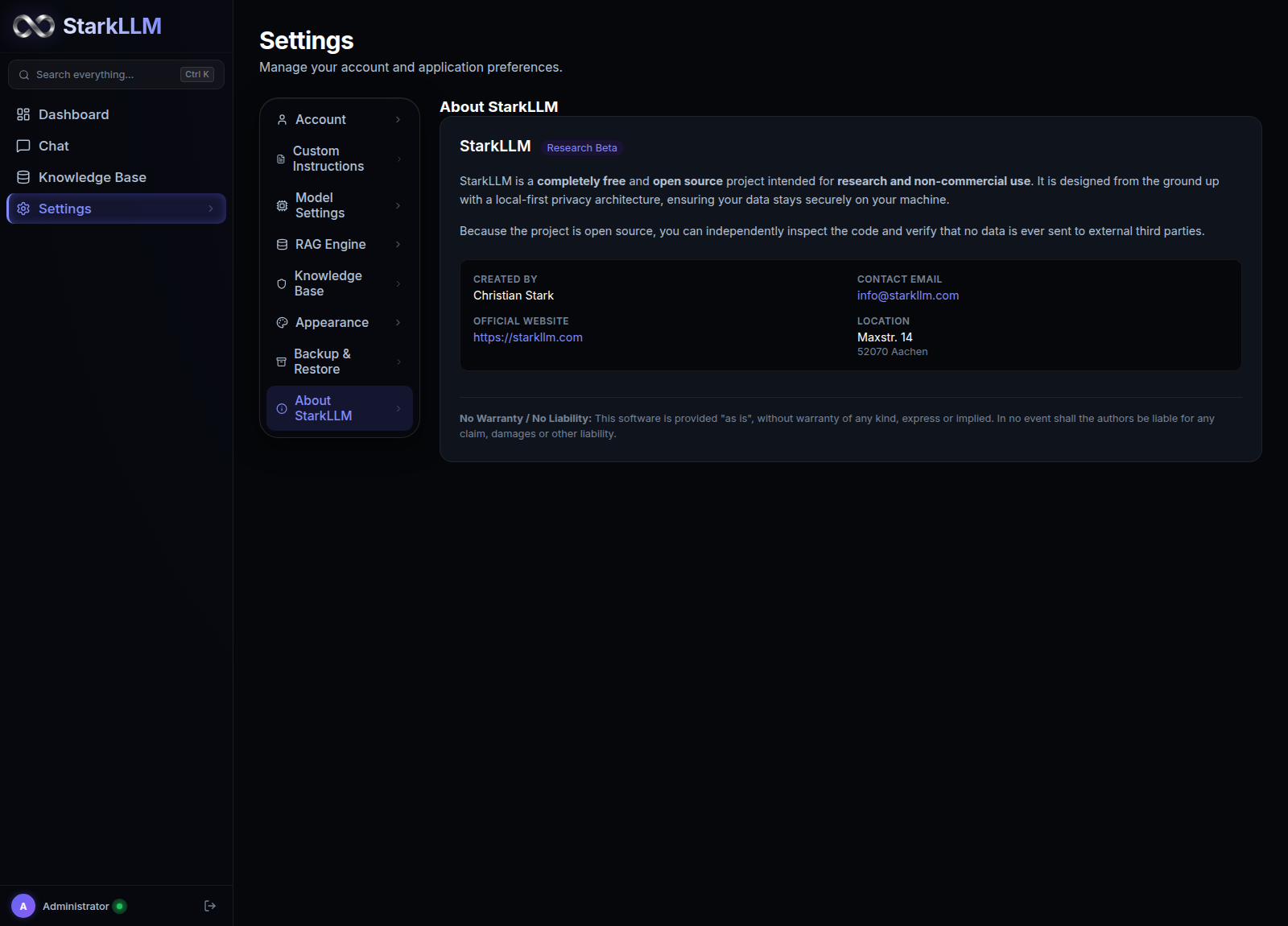Click the Chat speech bubble icon

(x=23, y=146)
